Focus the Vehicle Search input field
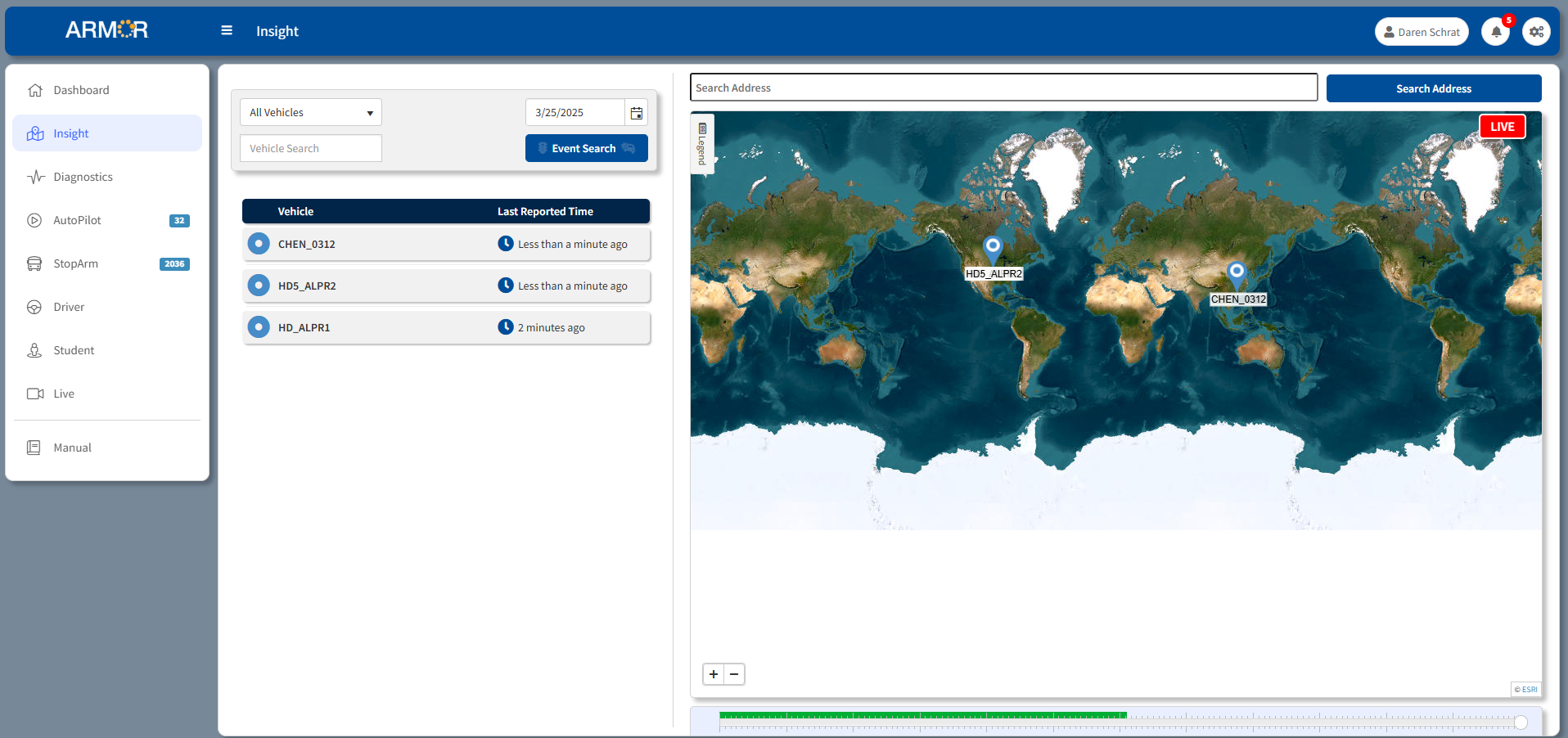 tap(310, 148)
